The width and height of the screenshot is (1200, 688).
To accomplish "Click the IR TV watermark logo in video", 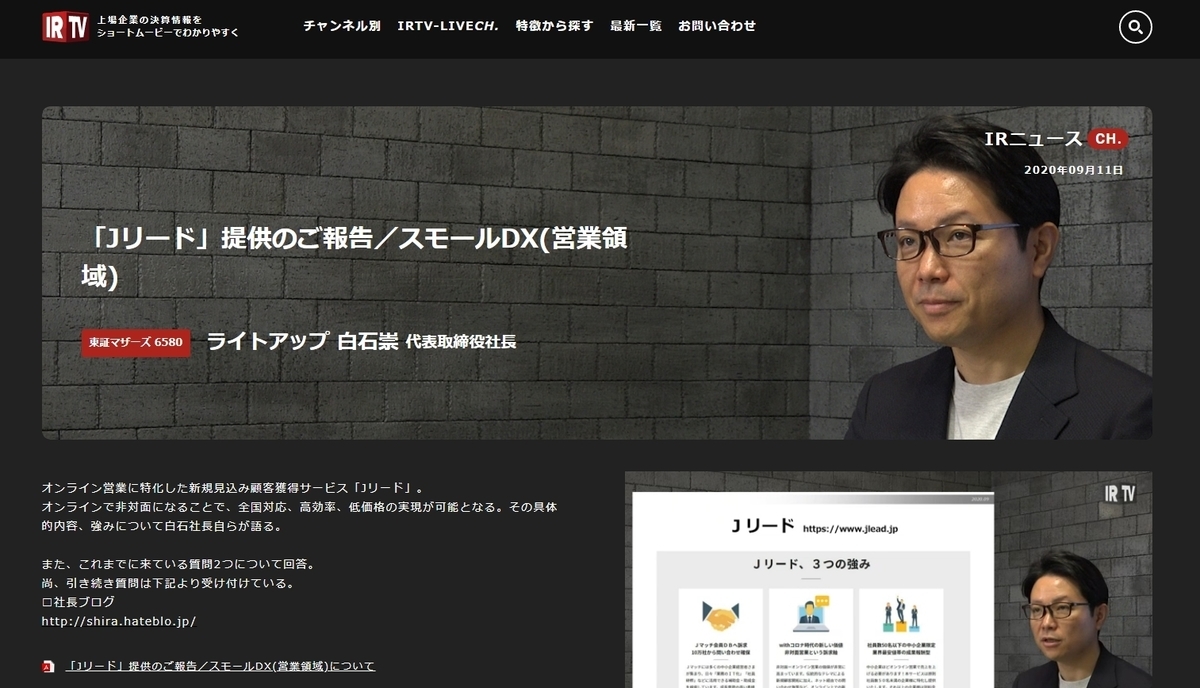I will [x=1119, y=493].
